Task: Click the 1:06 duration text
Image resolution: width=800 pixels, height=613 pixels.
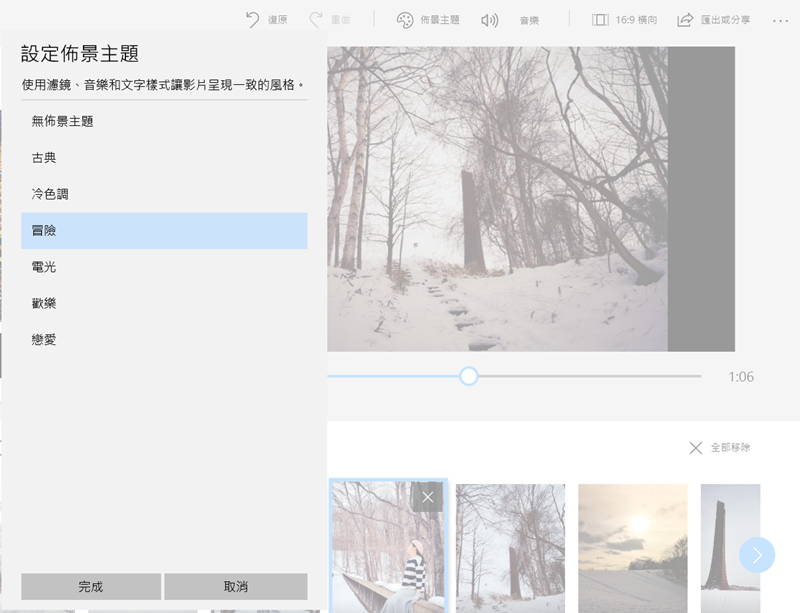Action: coord(741,377)
